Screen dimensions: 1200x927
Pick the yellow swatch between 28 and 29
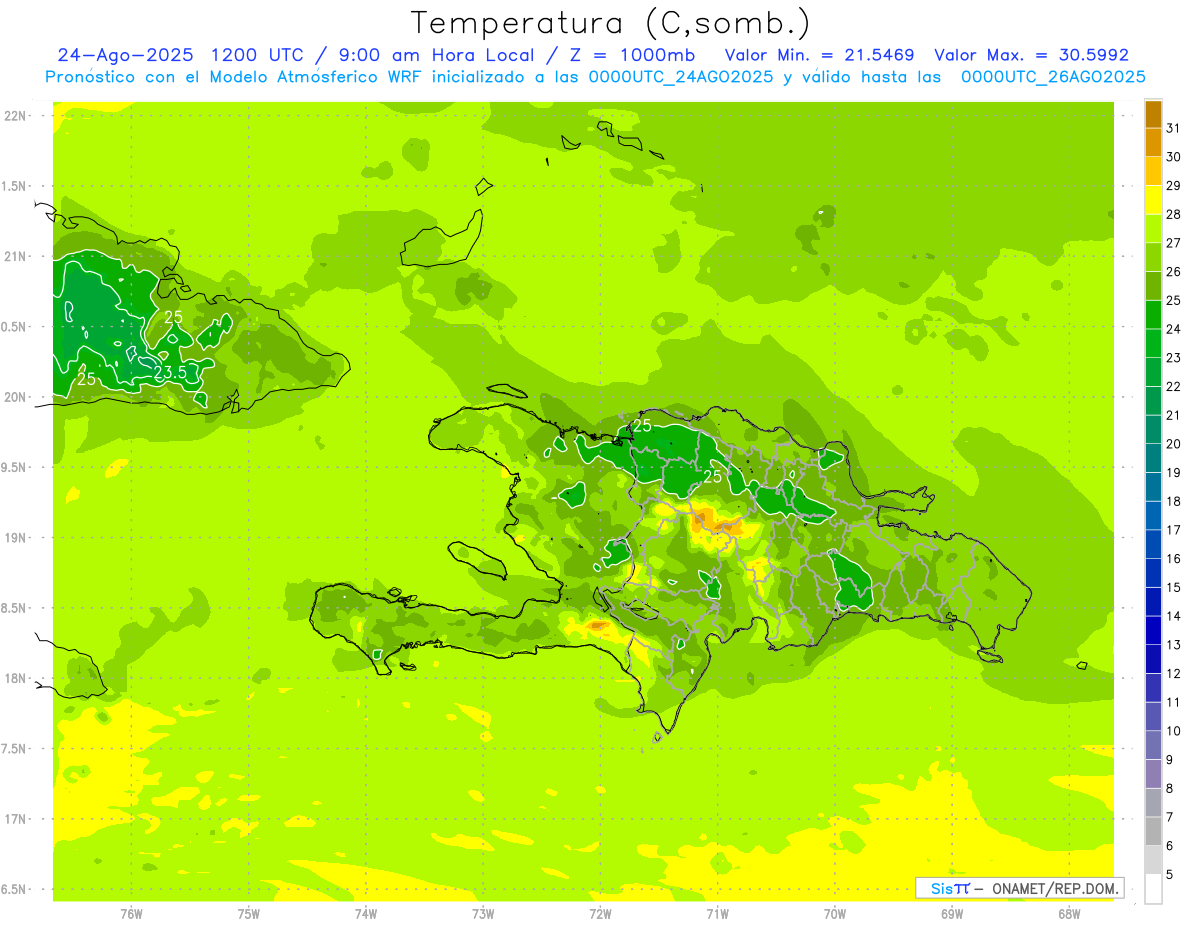(1153, 200)
